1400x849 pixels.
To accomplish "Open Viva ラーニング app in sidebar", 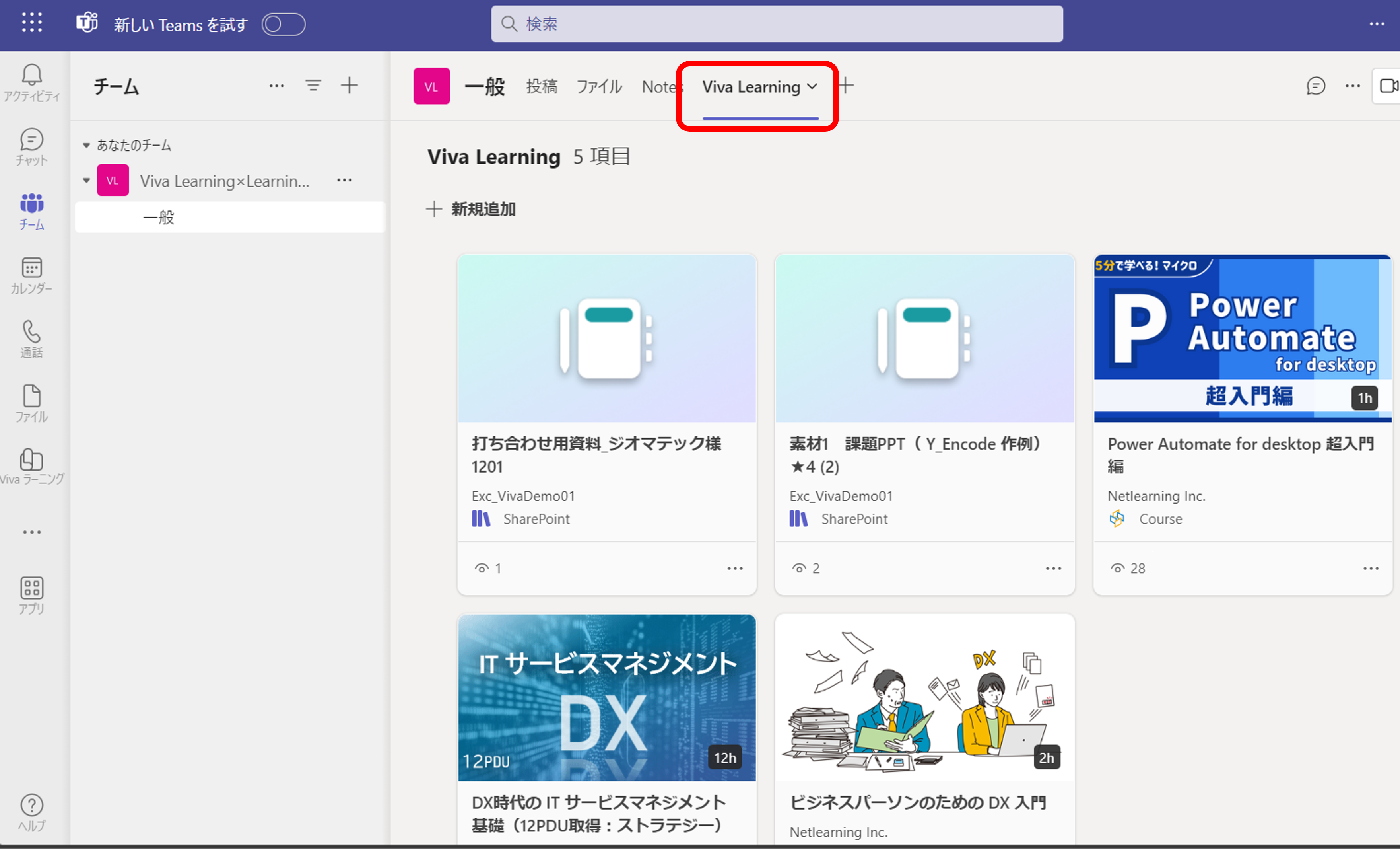I will [32, 466].
